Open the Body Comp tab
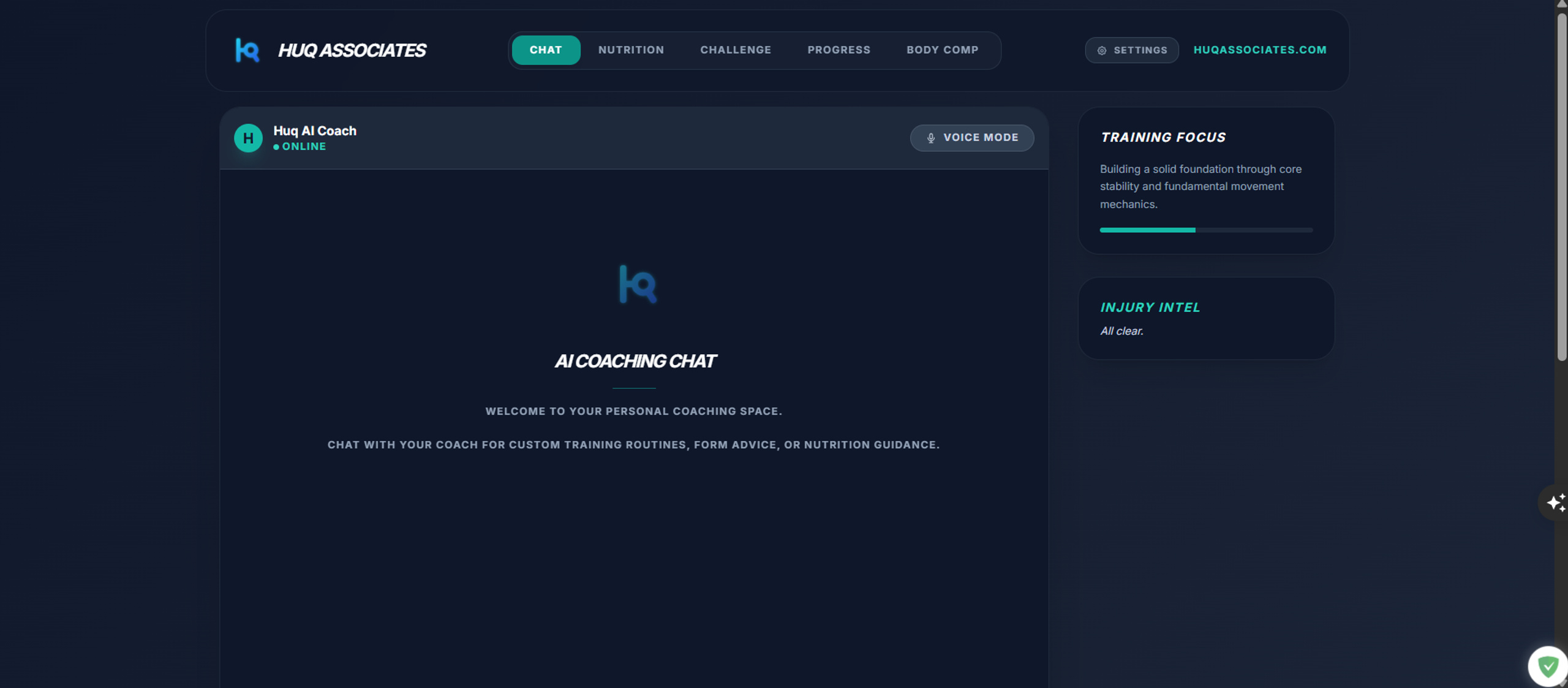This screenshot has height=688, width=1568. pyautogui.click(x=942, y=50)
